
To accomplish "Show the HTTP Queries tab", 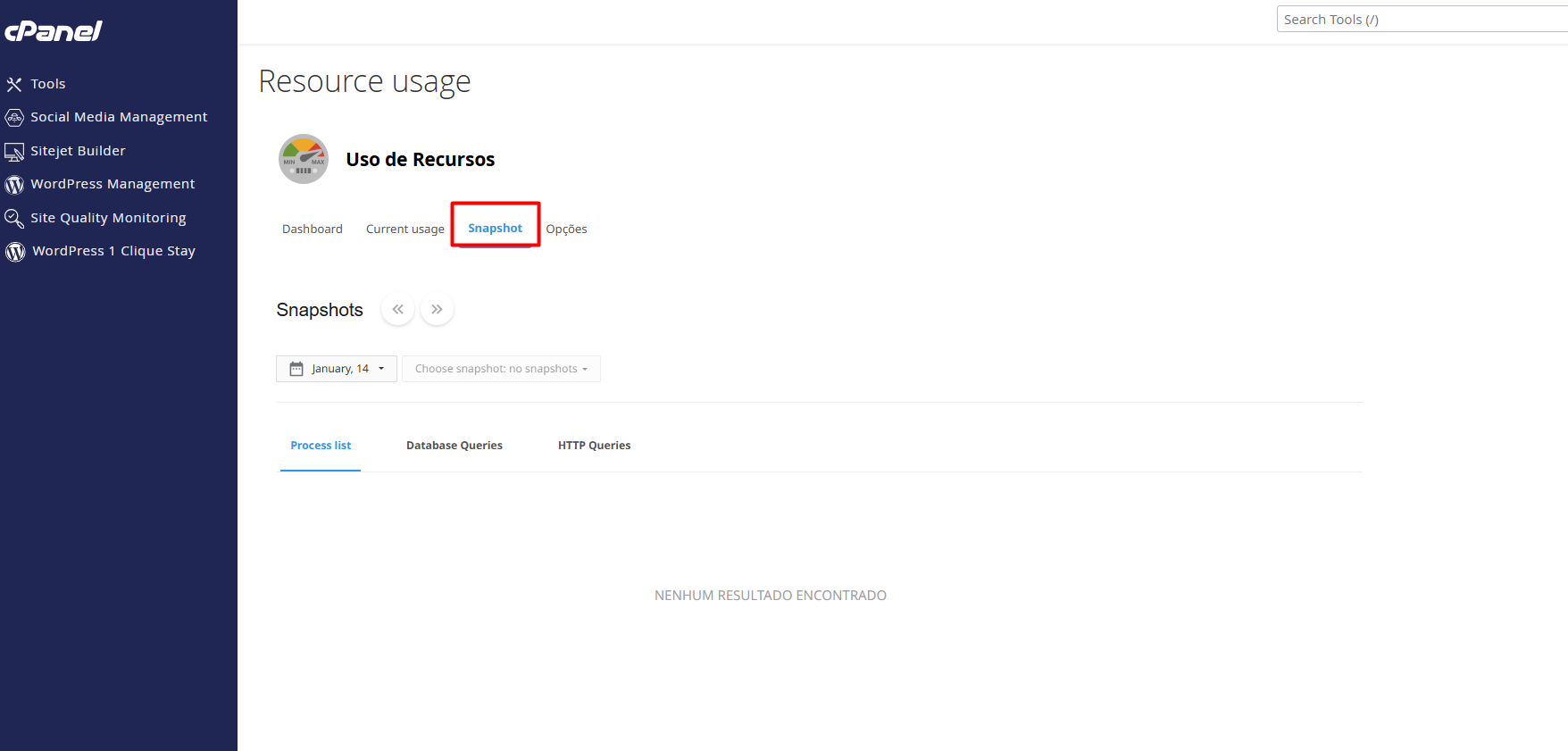I will pos(594,446).
